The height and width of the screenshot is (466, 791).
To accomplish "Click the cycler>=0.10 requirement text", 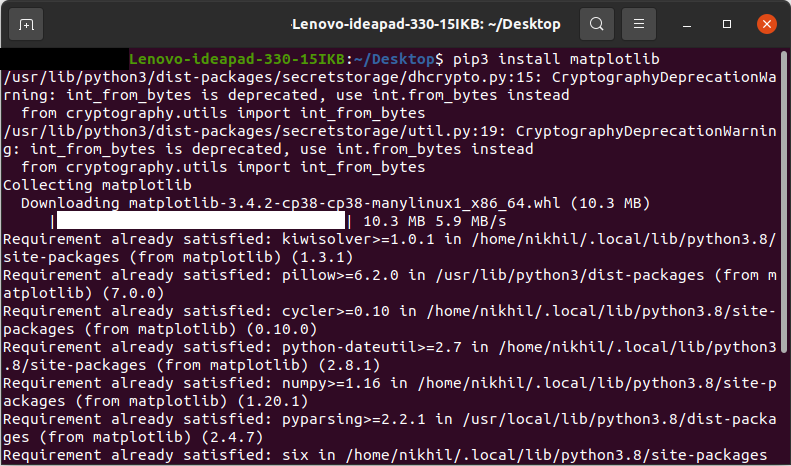I will [x=335, y=311].
